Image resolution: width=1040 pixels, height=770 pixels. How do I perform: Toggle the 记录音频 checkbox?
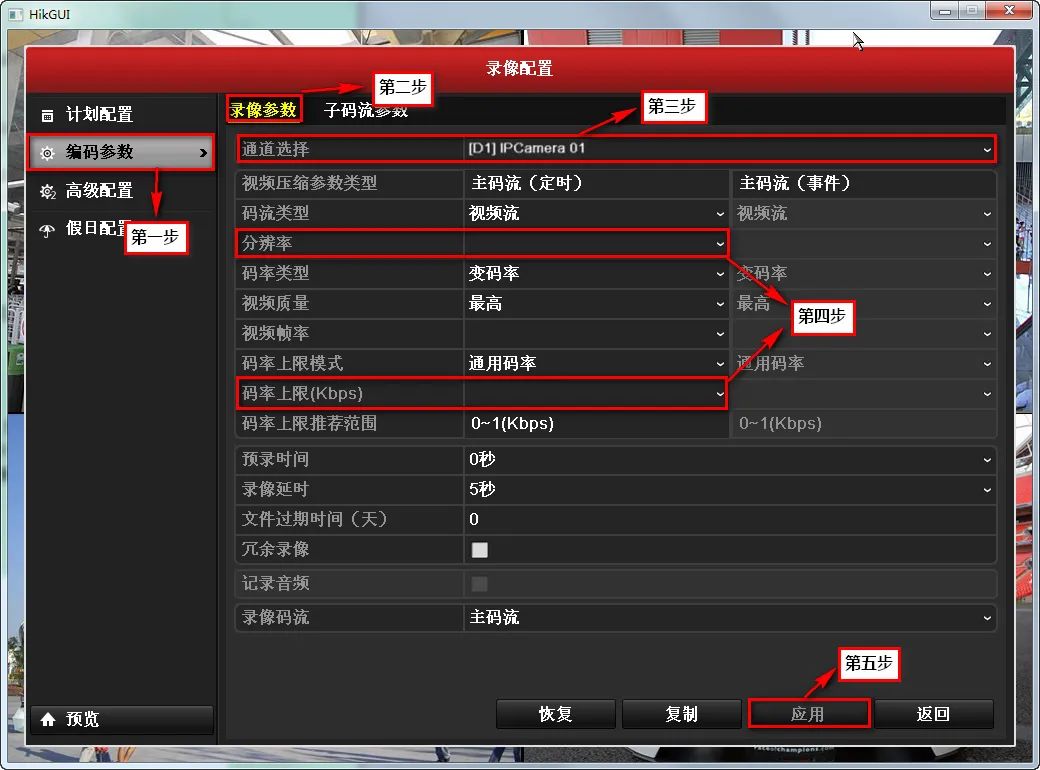click(x=480, y=583)
